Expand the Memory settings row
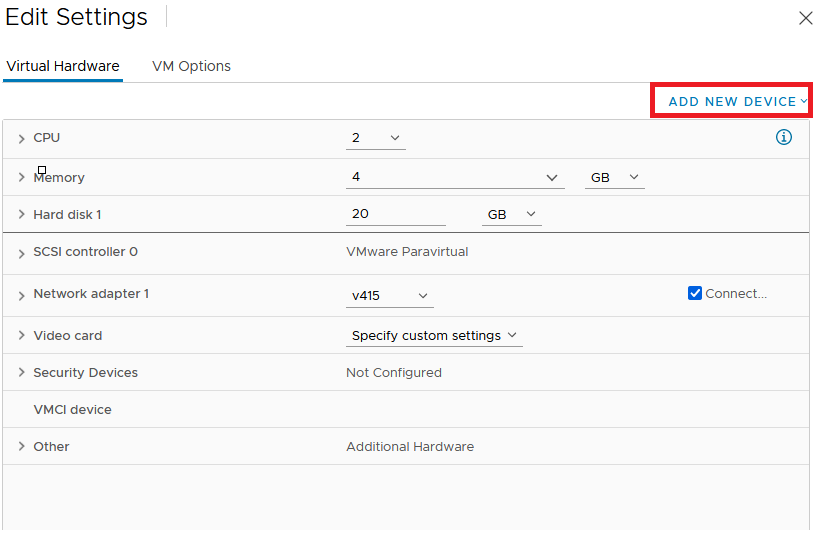The width and height of the screenshot is (816, 553). pyautogui.click(x=21, y=178)
